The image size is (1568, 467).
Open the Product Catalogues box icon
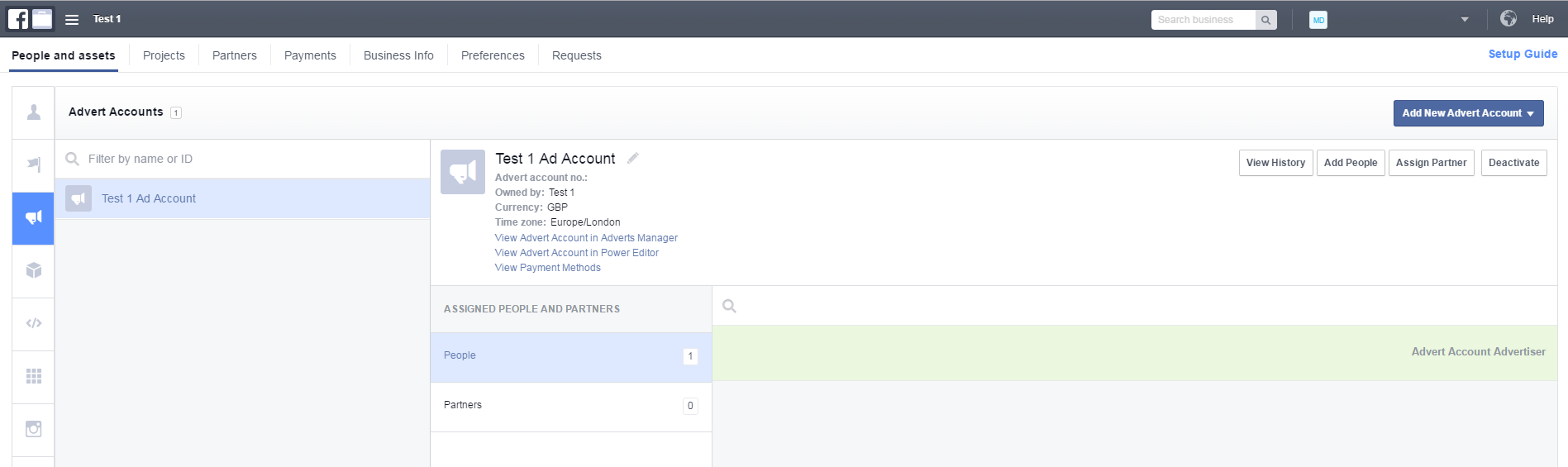(34, 270)
